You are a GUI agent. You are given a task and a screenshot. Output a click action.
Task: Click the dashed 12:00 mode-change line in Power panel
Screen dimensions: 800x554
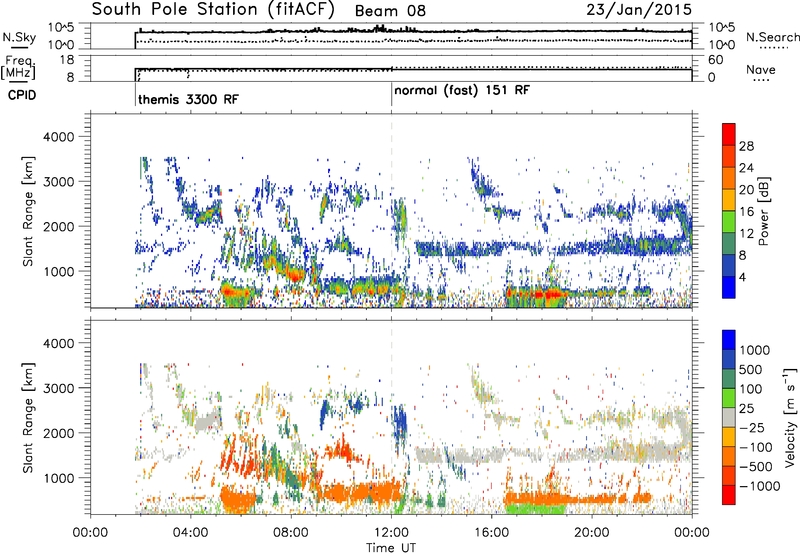391,210
